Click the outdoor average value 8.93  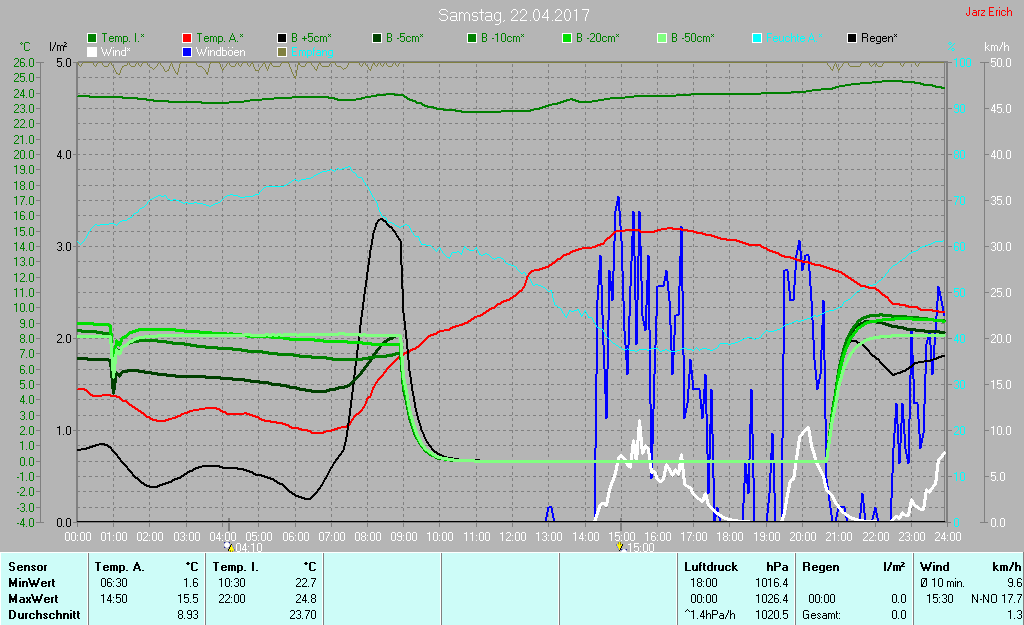click(x=188, y=615)
